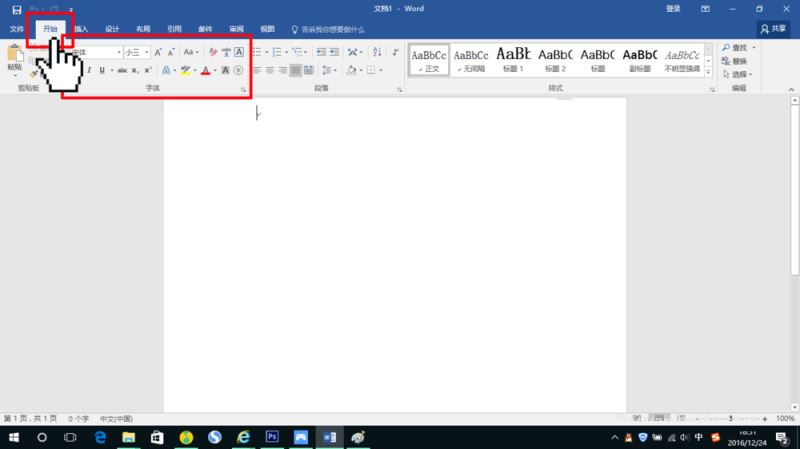Image resolution: width=800 pixels, height=449 pixels.
Task: Select the 标题 1 heading style
Action: (x=513, y=60)
